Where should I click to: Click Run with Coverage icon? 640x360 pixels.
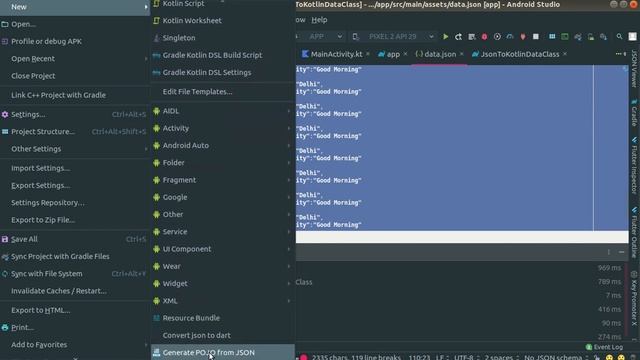(497, 37)
